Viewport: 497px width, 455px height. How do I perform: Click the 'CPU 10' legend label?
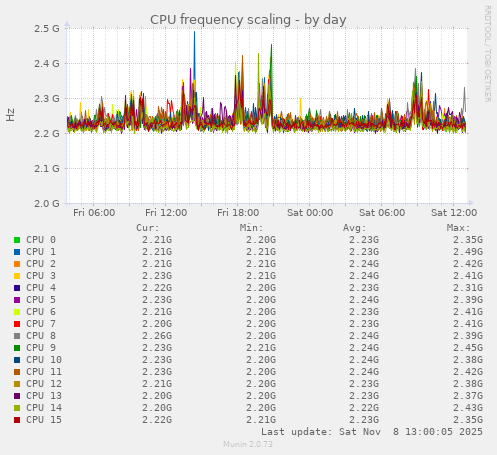click(44, 360)
